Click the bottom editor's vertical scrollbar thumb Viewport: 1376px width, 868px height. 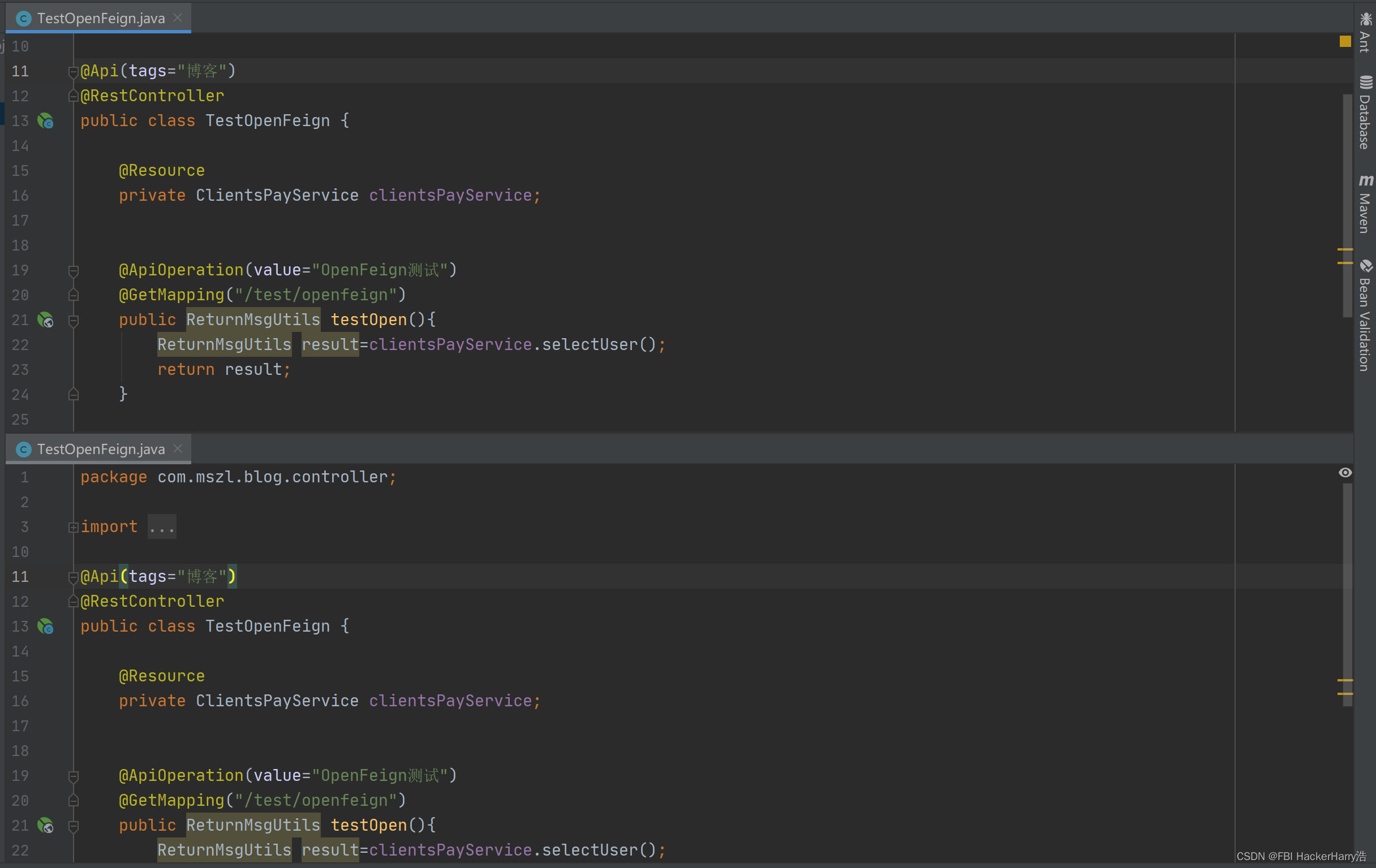click(x=1348, y=595)
